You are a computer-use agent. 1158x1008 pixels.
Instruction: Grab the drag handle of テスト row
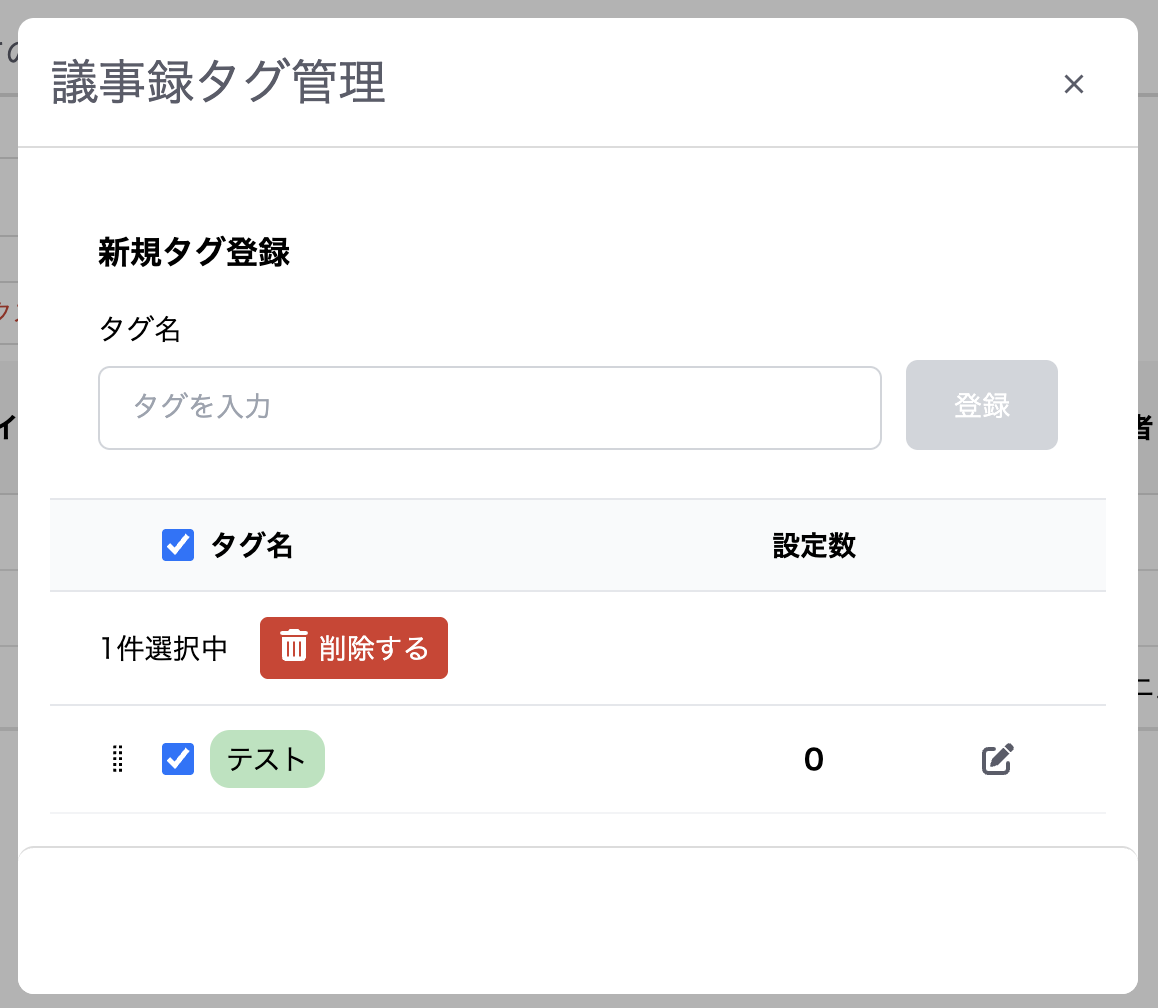coord(117,760)
